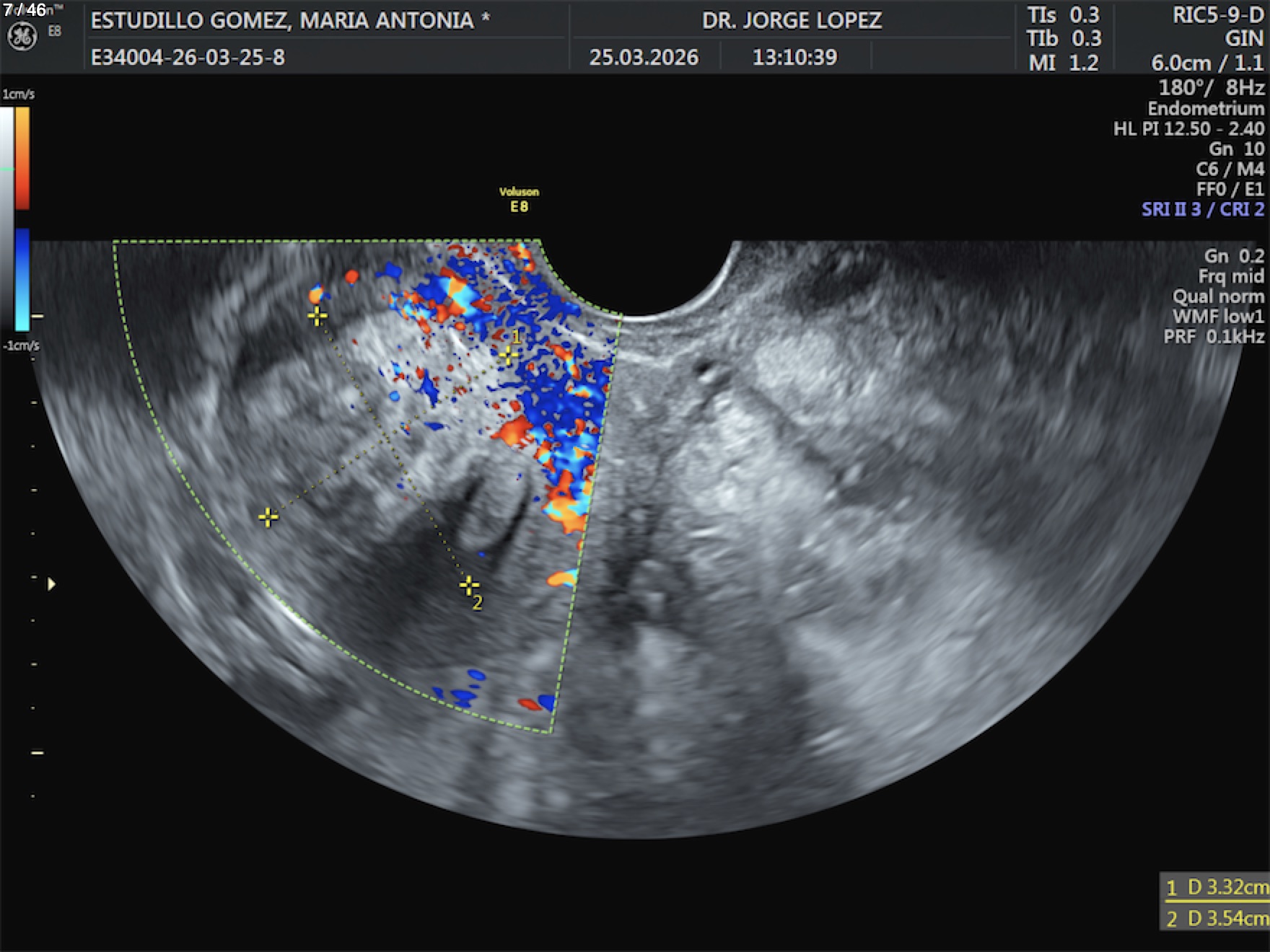The image size is (1270, 952).
Task: Select measurement 1 D 3.32cm result
Action: point(1216,887)
